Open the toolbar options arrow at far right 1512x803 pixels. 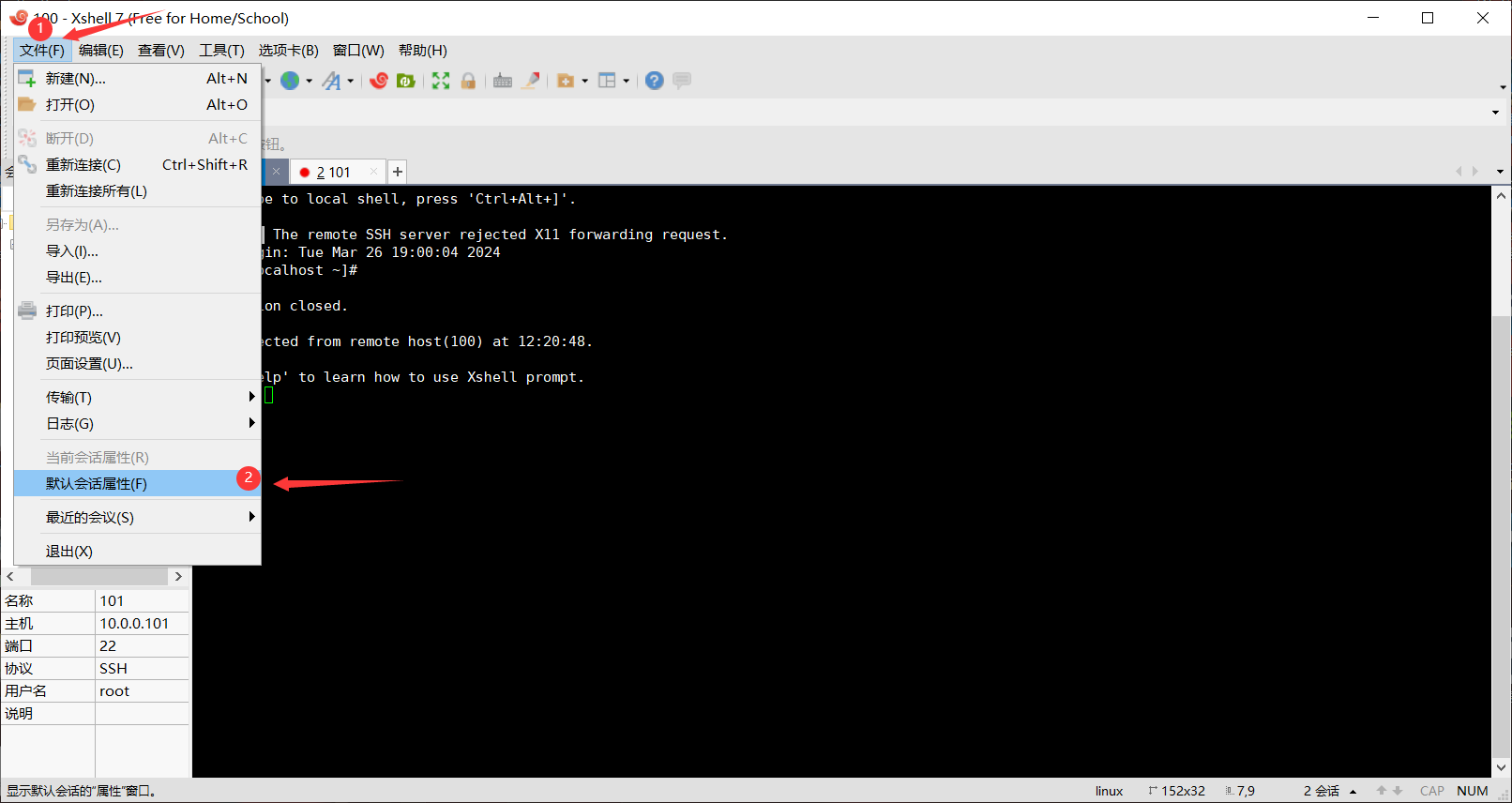tap(1503, 87)
